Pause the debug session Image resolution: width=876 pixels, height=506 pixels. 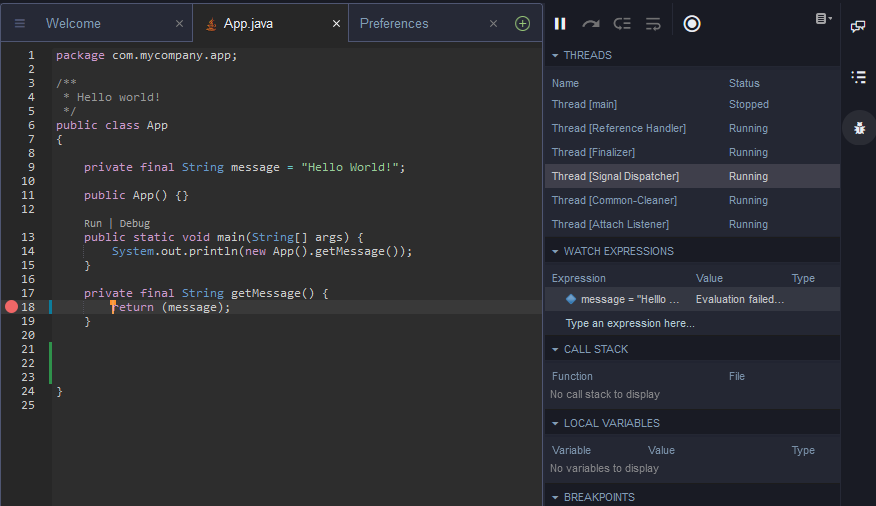pyautogui.click(x=560, y=23)
